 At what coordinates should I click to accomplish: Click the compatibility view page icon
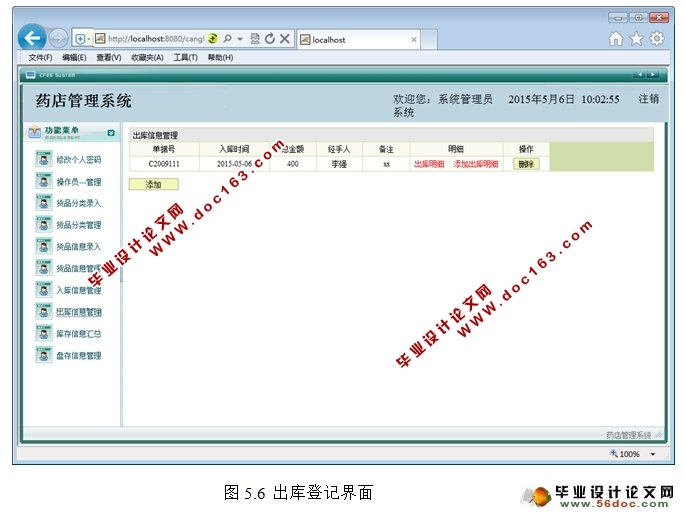click(x=255, y=39)
